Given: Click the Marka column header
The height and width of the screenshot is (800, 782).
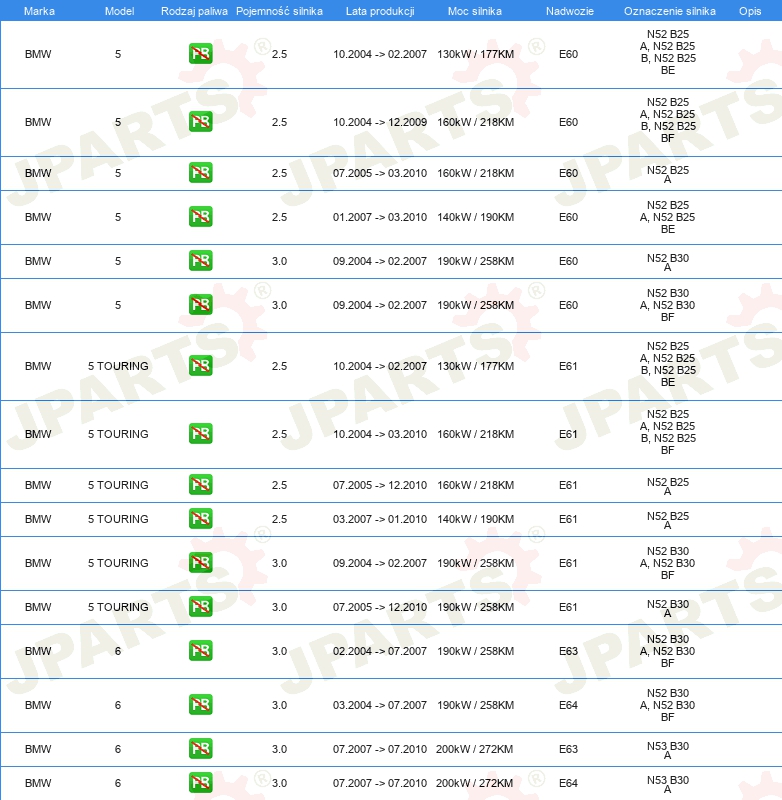Looking at the screenshot, I should 39,11.
